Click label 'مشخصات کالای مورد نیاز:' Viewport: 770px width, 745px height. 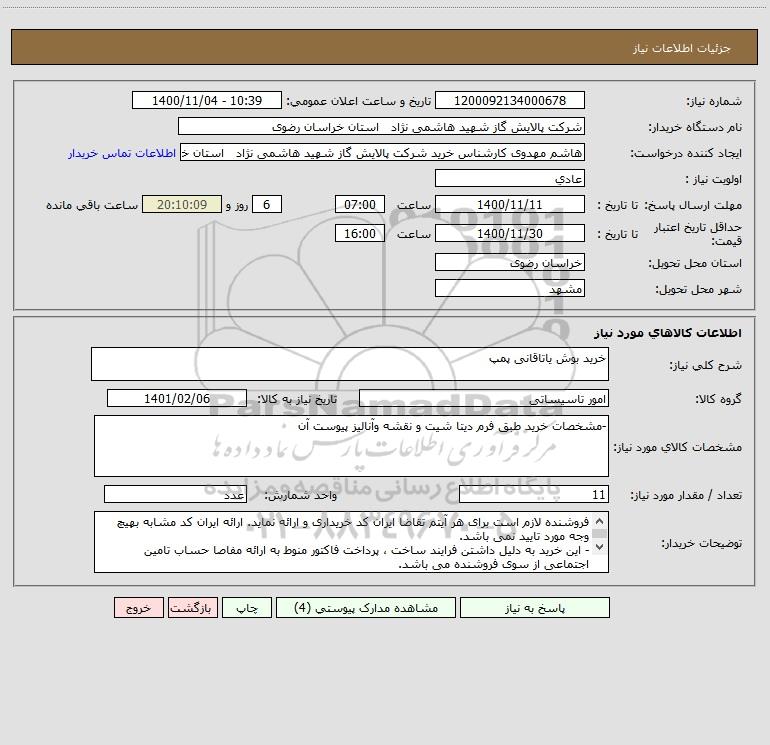click(x=678, y=447)
